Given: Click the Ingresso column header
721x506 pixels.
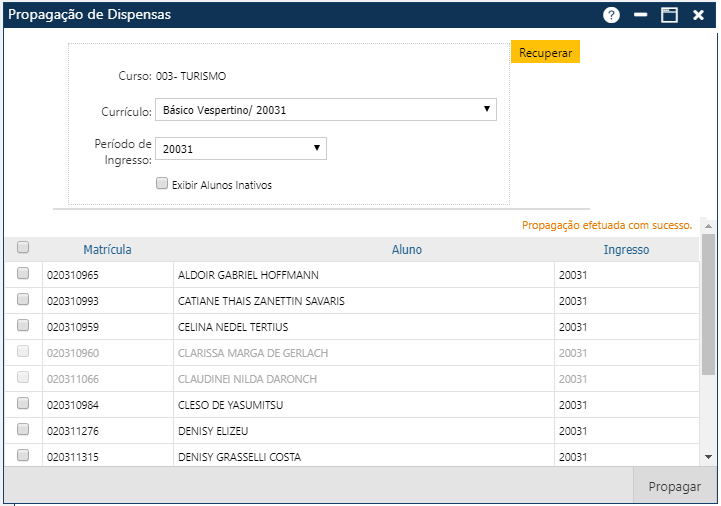Looking at the screenshot, I should (x=626, y=250).
